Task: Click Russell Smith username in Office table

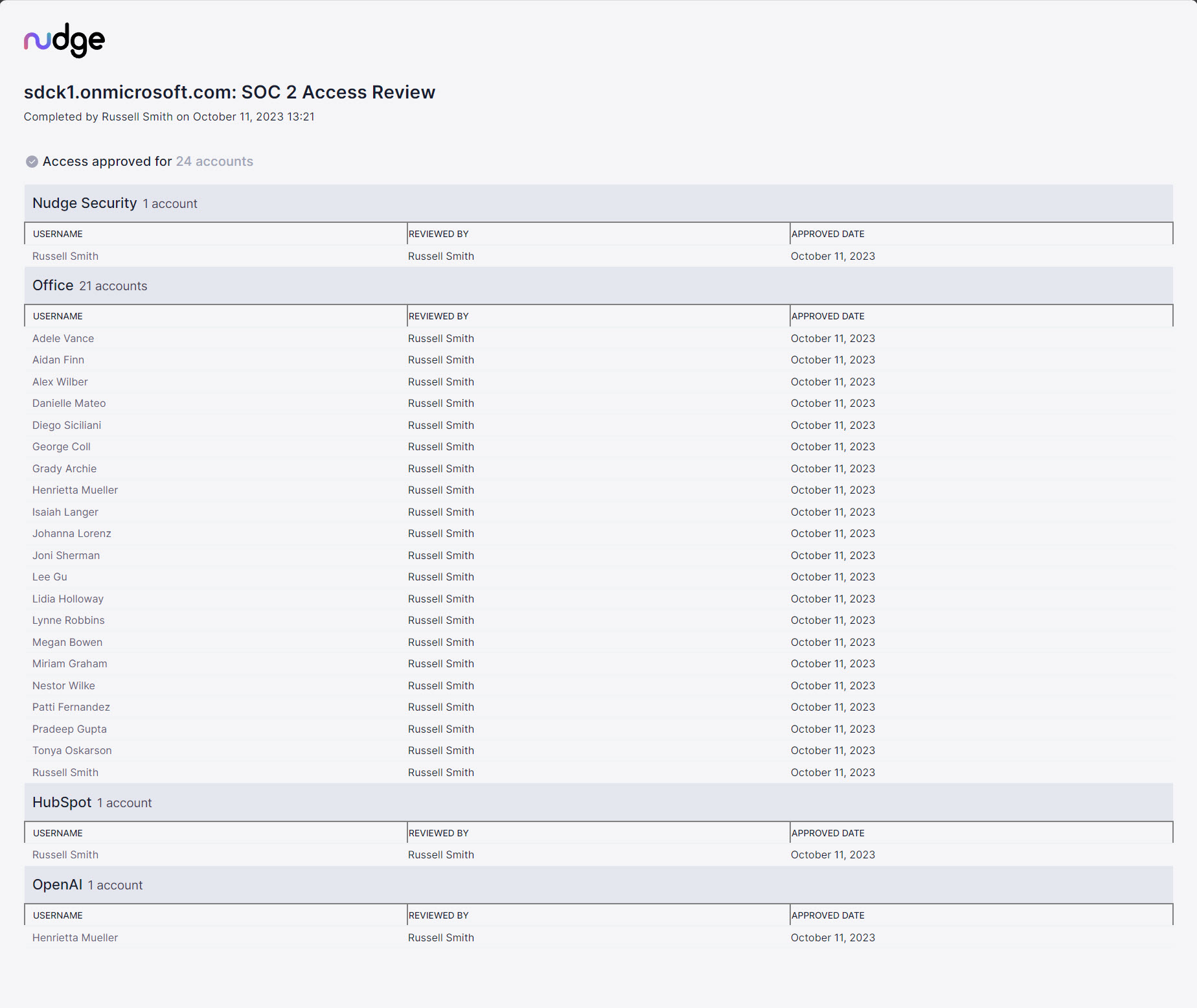Action: click(65, 772)
